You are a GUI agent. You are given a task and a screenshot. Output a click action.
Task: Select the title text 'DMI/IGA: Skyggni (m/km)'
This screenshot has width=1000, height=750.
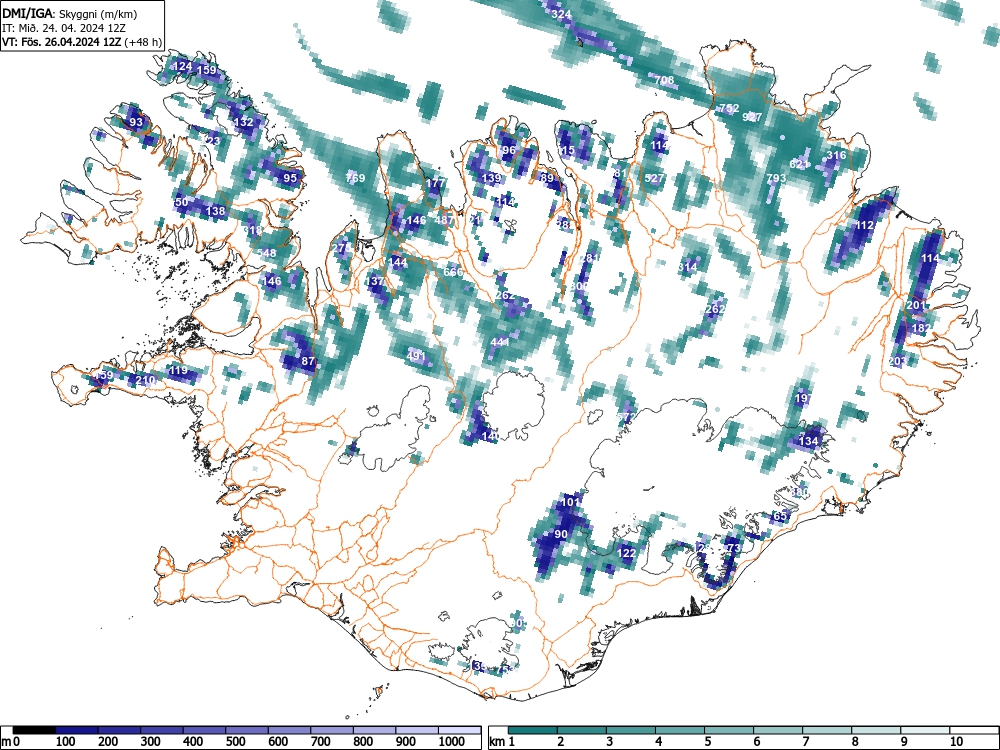point(70,13)
